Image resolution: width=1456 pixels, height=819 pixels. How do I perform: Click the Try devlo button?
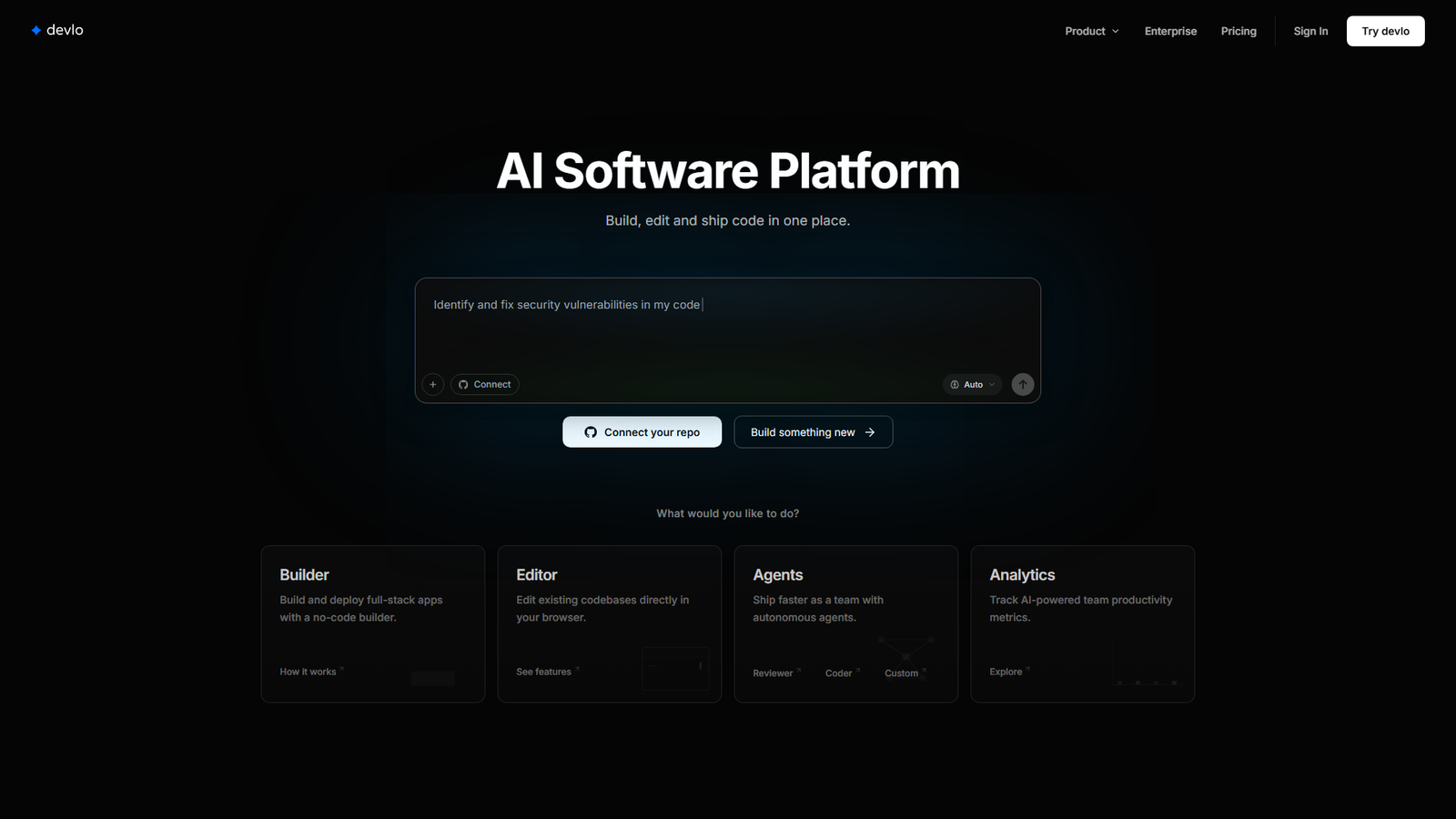[x=1385, y=30]
